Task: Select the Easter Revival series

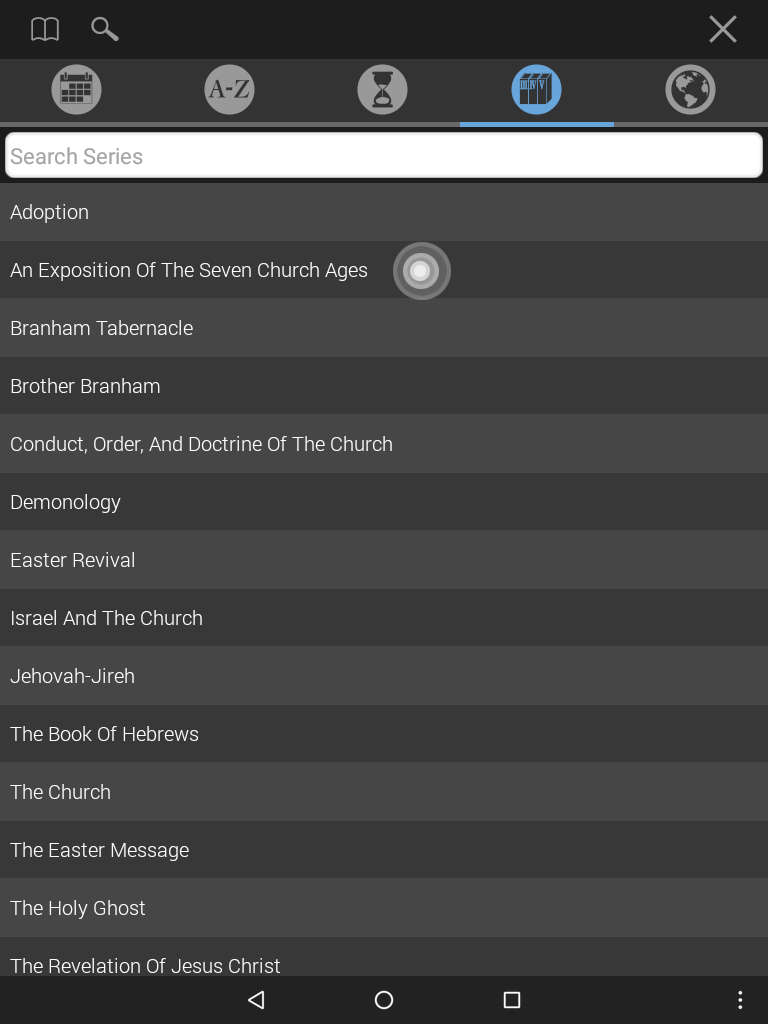Action: pyautogui.click(x=384, y=560)
